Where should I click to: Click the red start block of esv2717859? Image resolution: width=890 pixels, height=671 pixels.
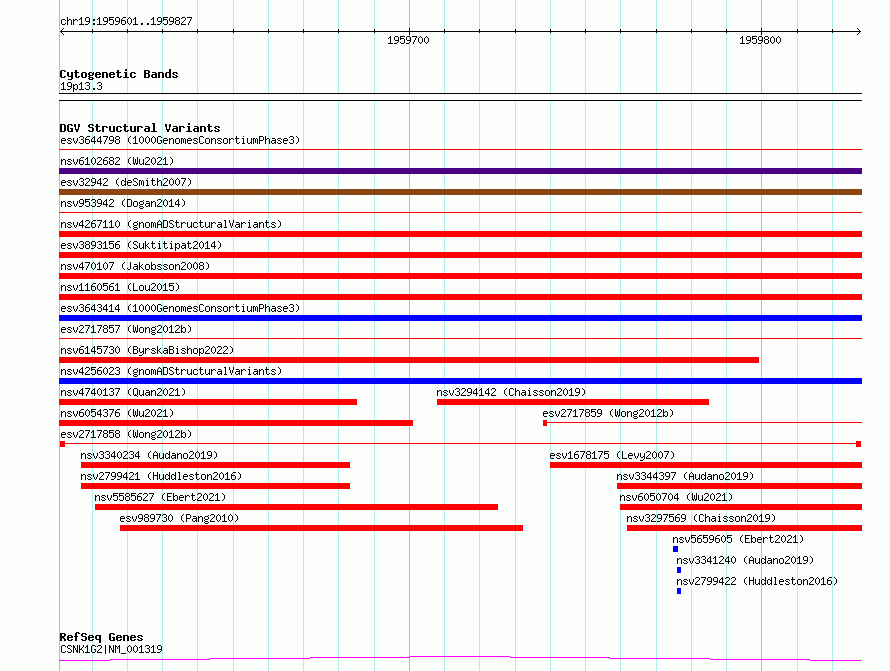[x=545, y=423]
